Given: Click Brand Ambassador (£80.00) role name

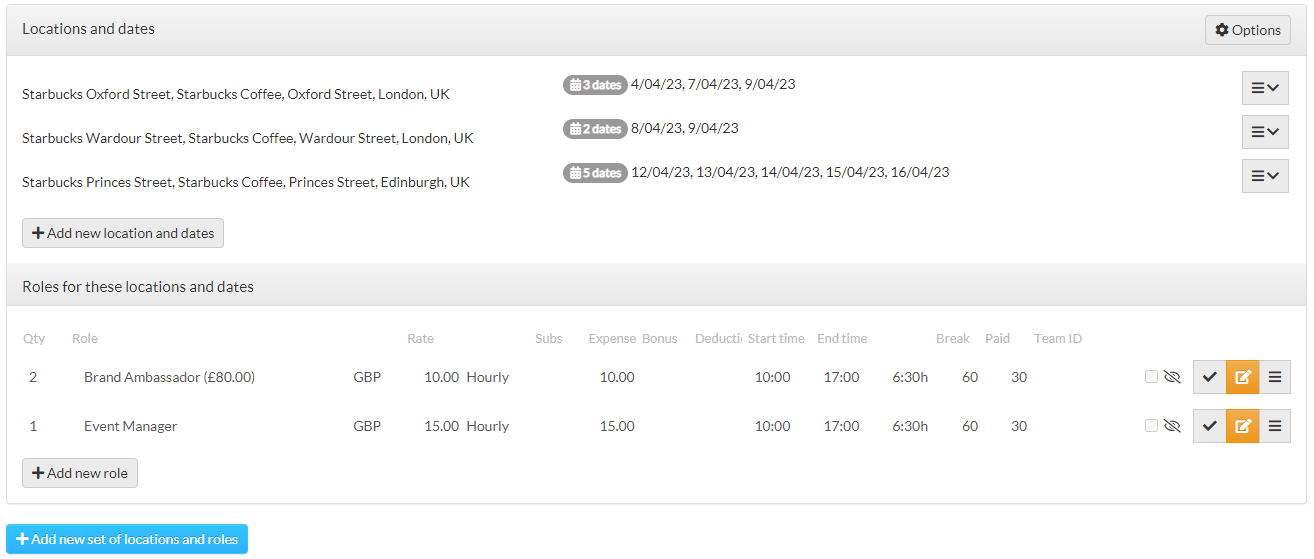Looking at the screenshot, I should [x=169, y=377].
